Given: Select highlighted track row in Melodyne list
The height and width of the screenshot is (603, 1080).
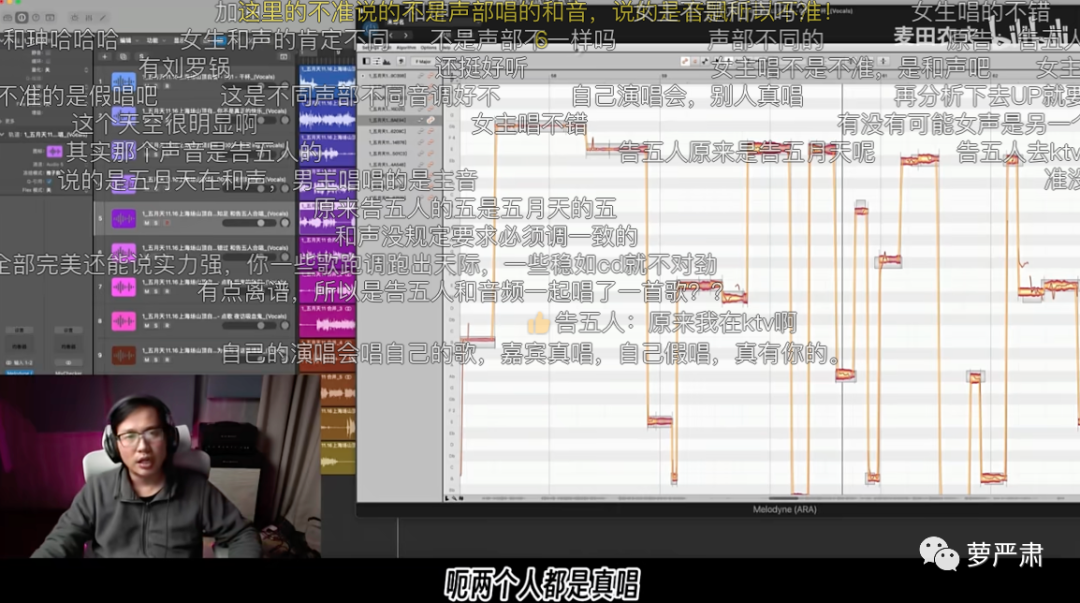Looking at the screenshot, I should click(399, 120).
